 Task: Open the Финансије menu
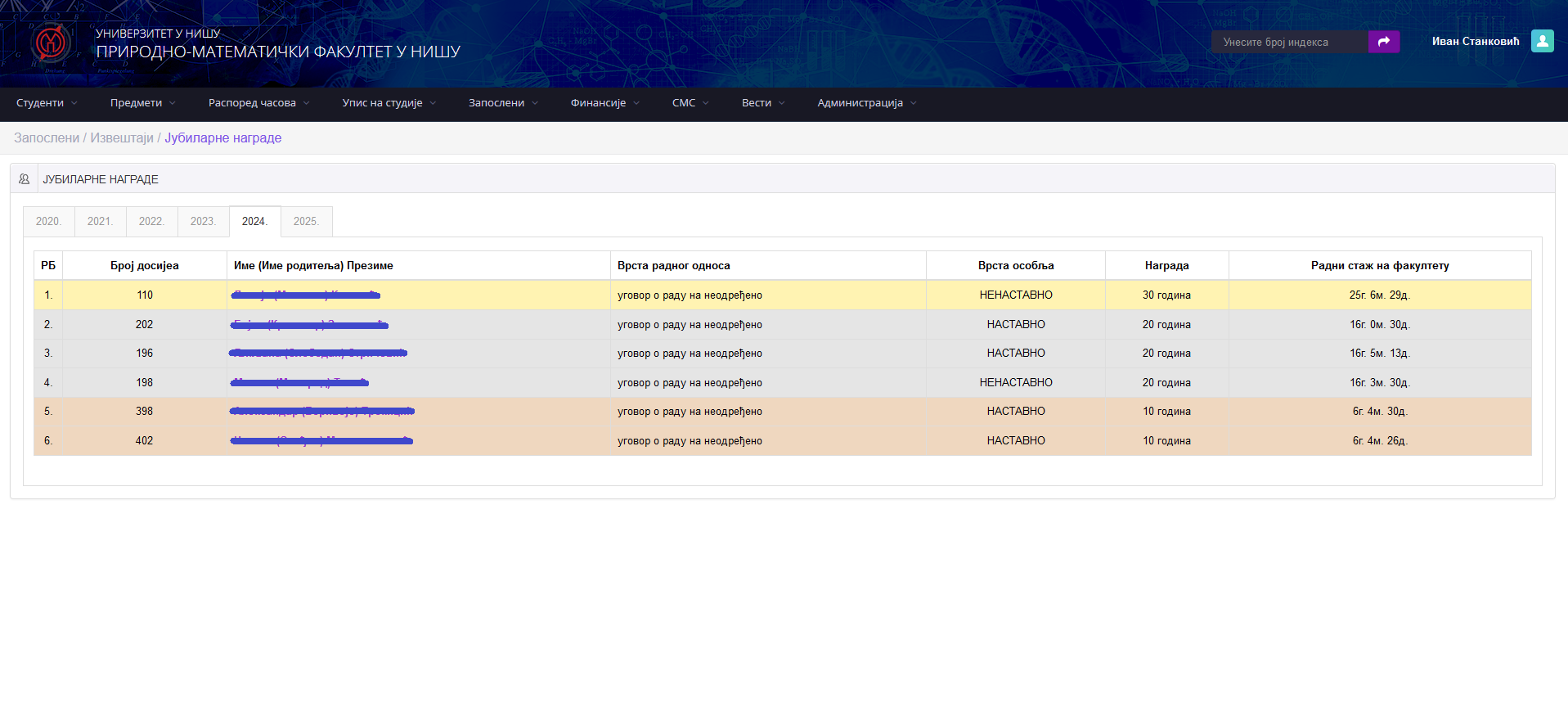coord(604,103)
